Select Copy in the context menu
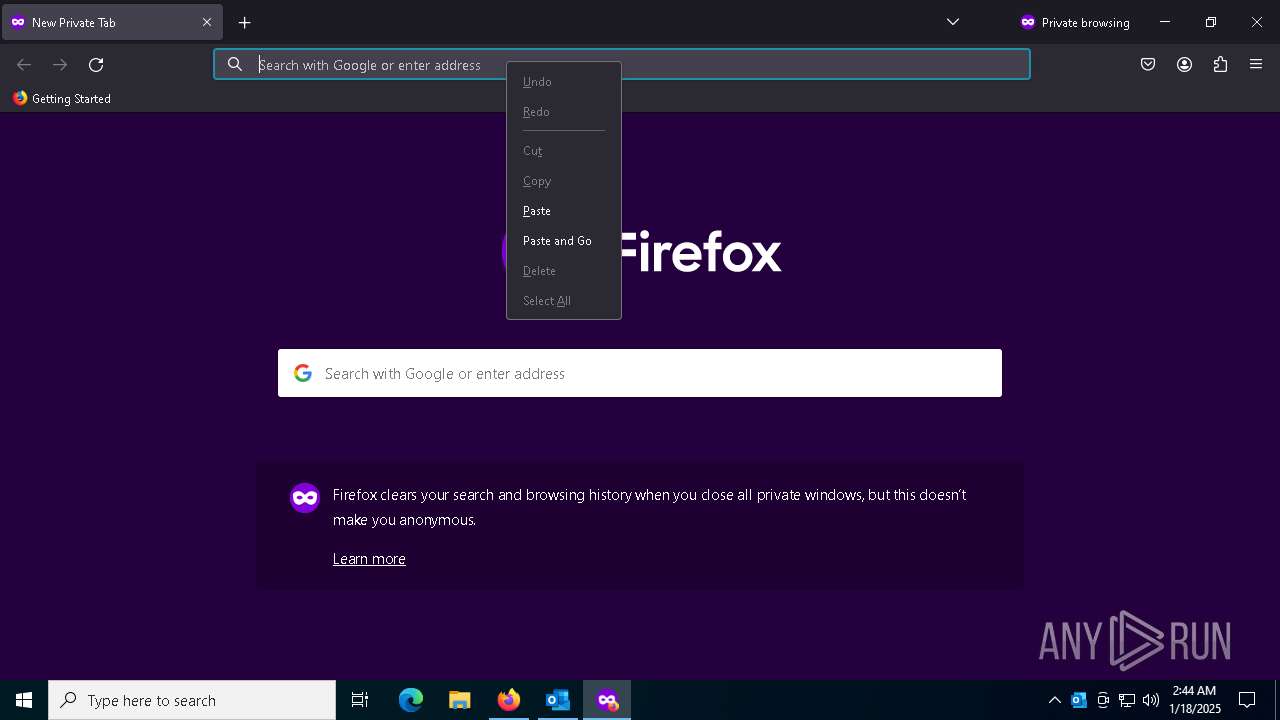1280x720 pixels. [564, 181]
